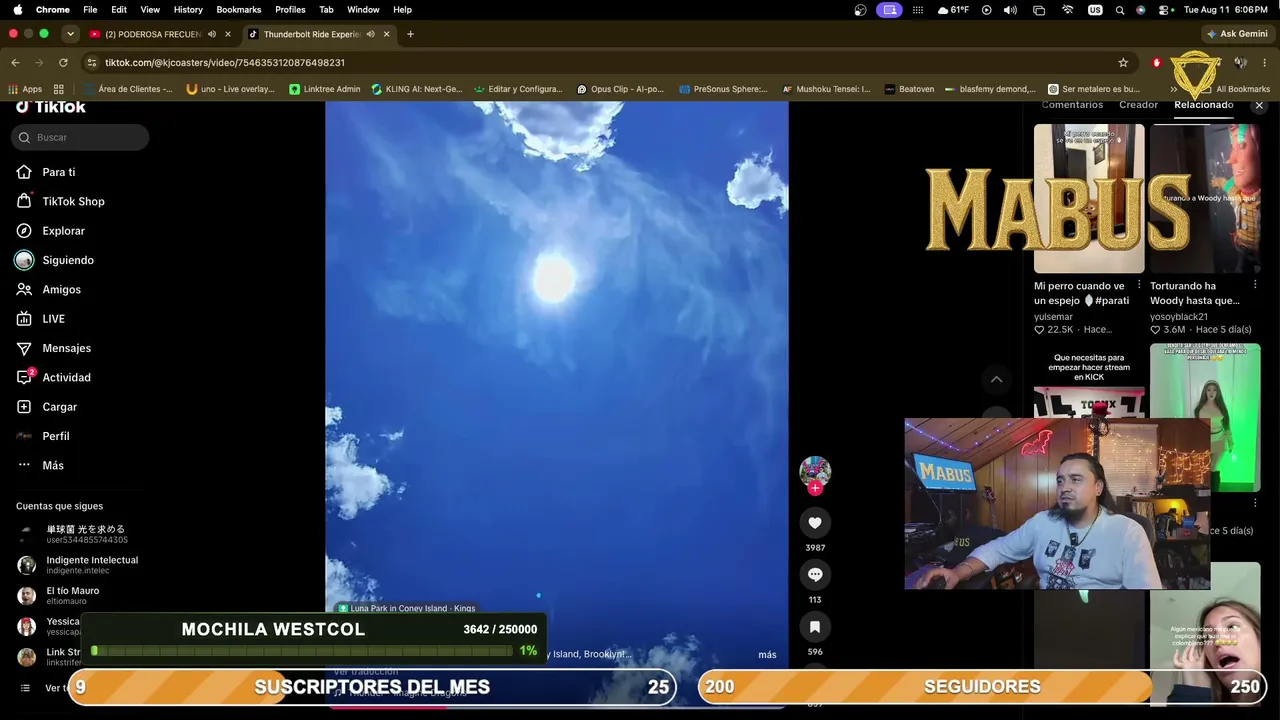Open the Explorar compass icon
Screen dimensions: 1280x720
(x=24, y=231)
